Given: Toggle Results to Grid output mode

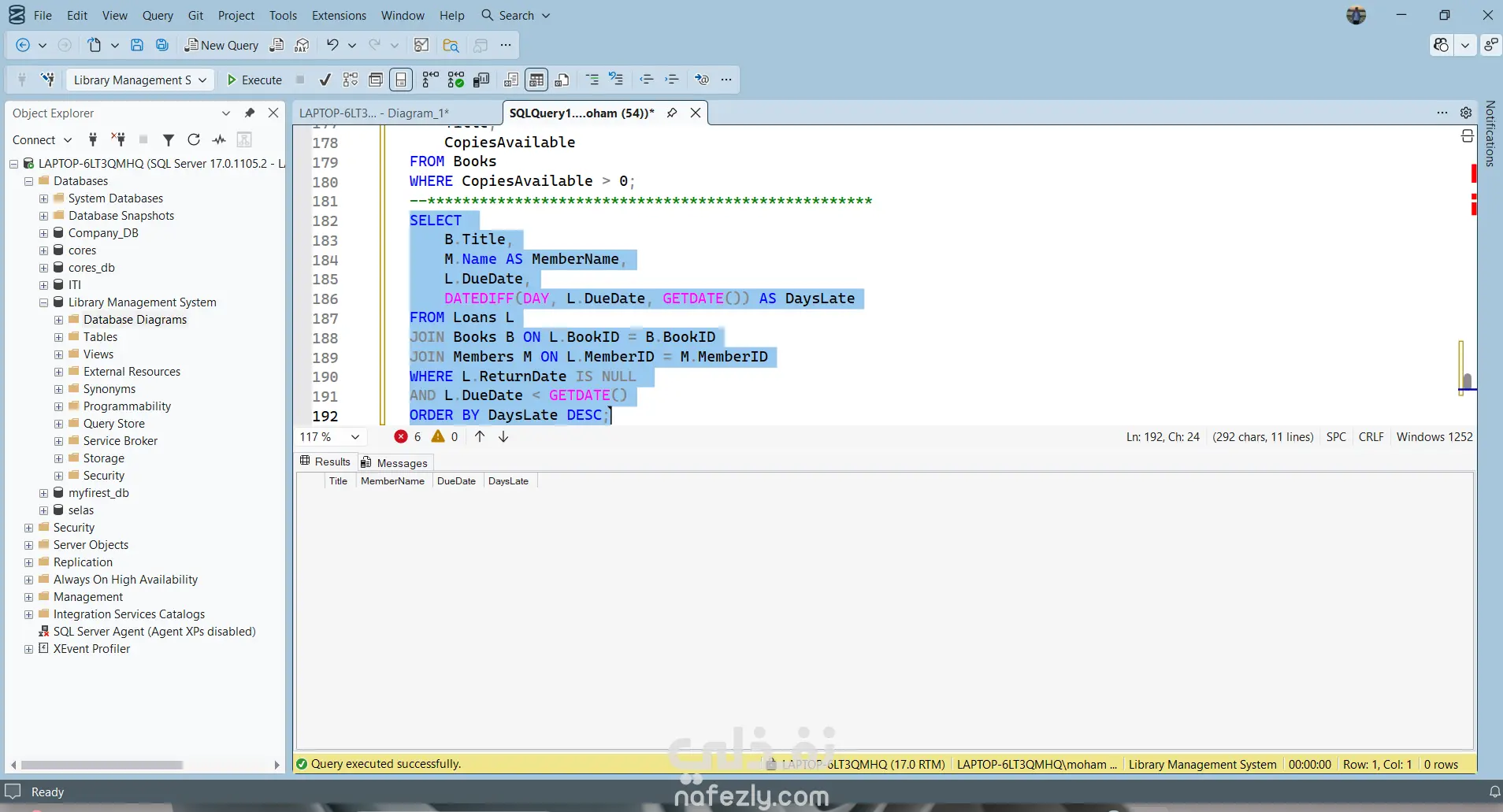Looking at the screenshot, I should pos(536,80).
